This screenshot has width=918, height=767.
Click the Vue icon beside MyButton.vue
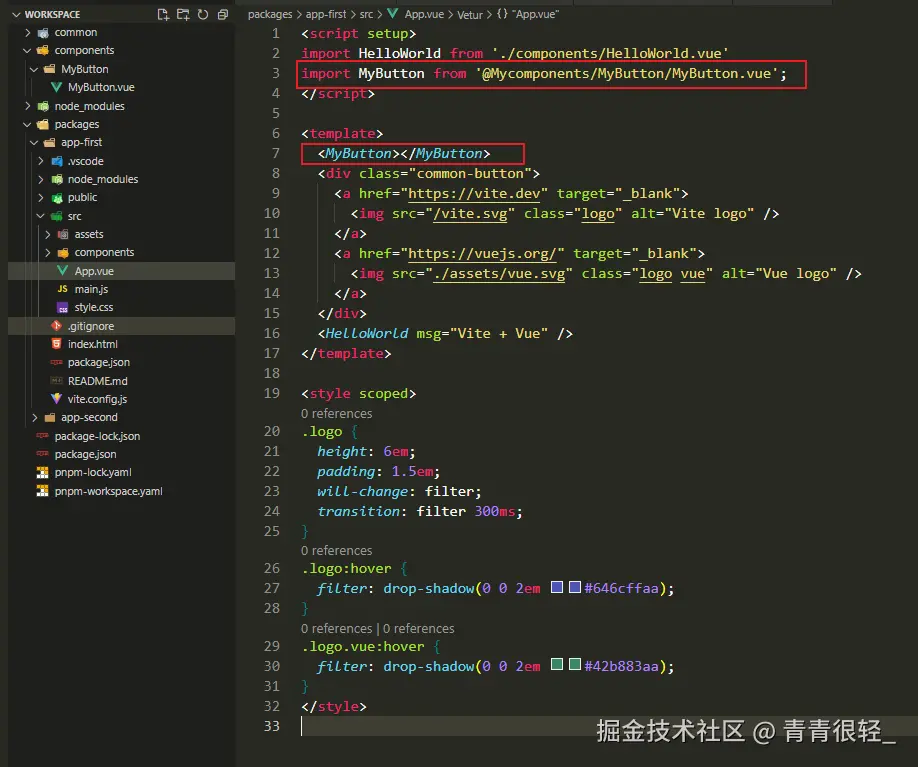[x=56, y=87]
